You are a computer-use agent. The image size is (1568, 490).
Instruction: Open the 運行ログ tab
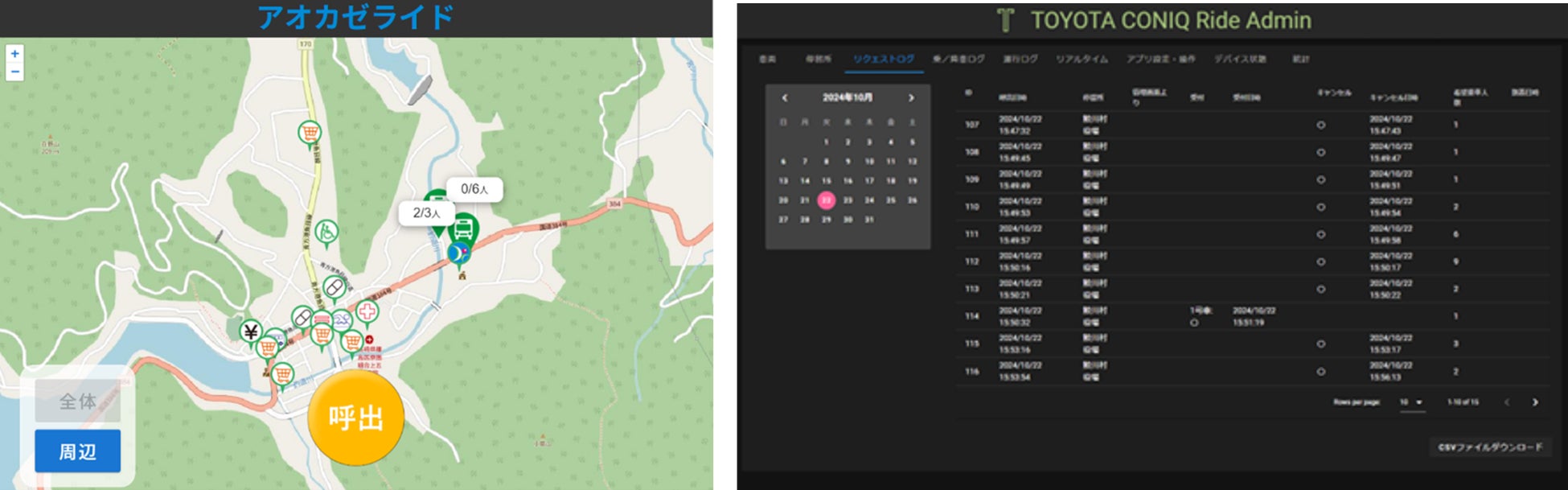click(1020, 60)
